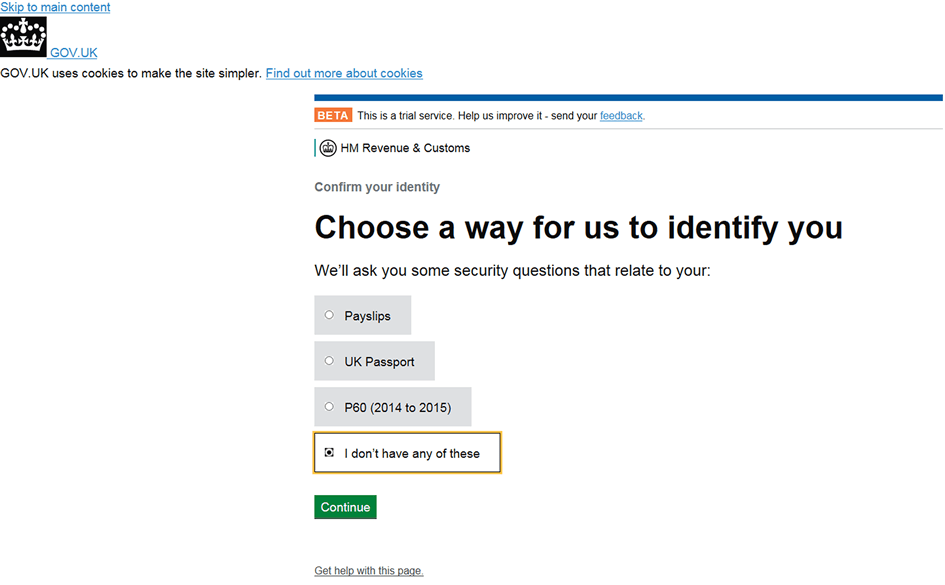Open the Skip to main content link
The image size is (945, 585).
pyautogui.click(x=55, y=7)
